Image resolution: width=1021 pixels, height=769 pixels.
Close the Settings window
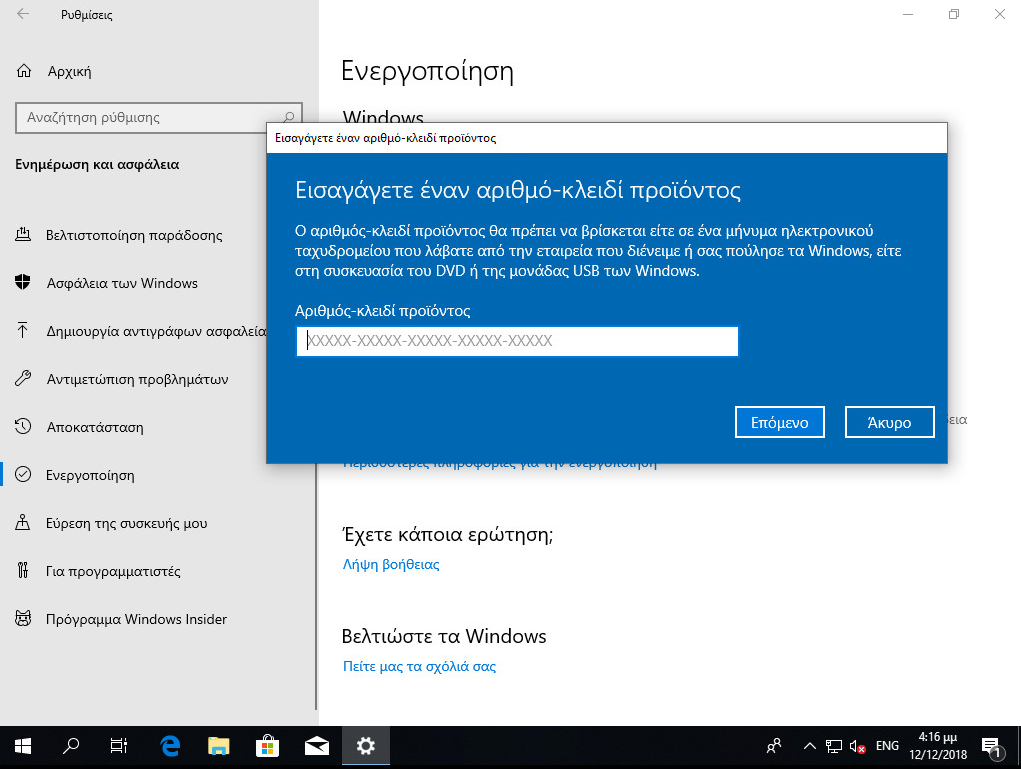click(x=1000, y=14)
